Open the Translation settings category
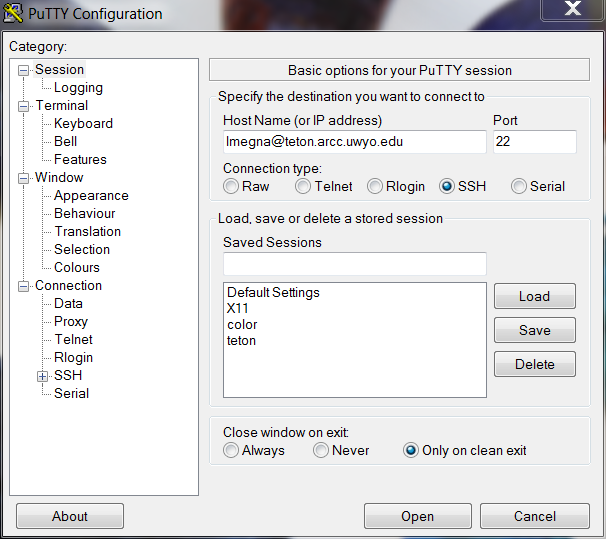The height and width of the screenshot is (539, 606). tap(88, 231)
